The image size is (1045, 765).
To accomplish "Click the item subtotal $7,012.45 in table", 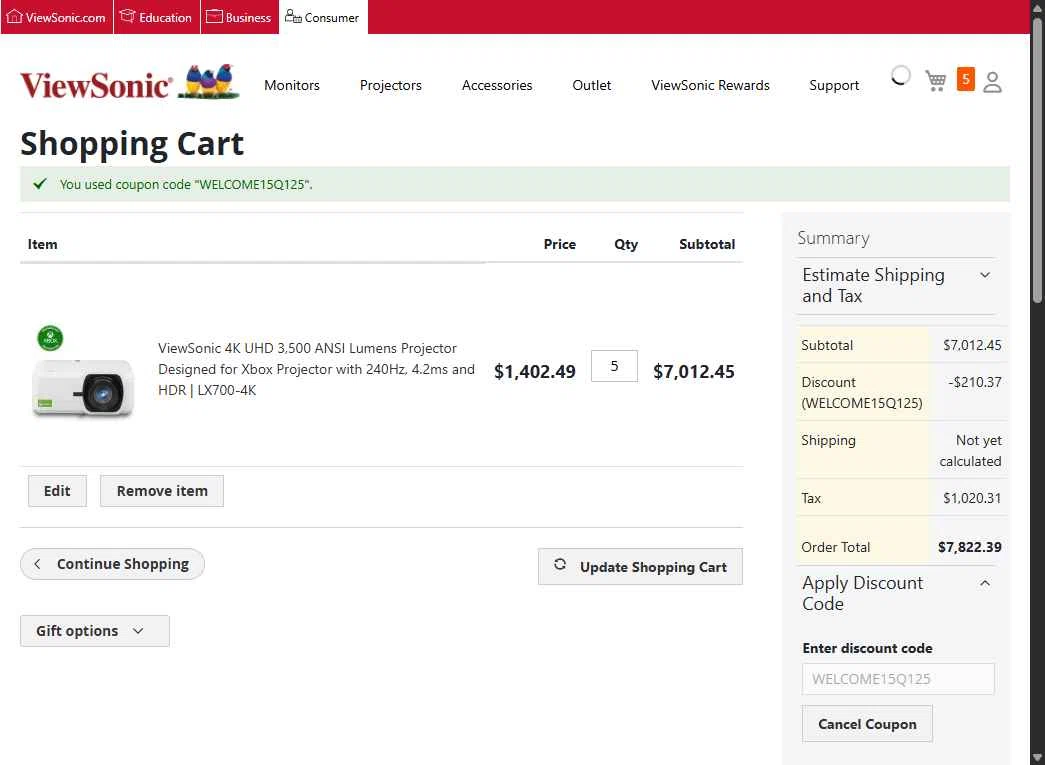I will click(694, 371).
